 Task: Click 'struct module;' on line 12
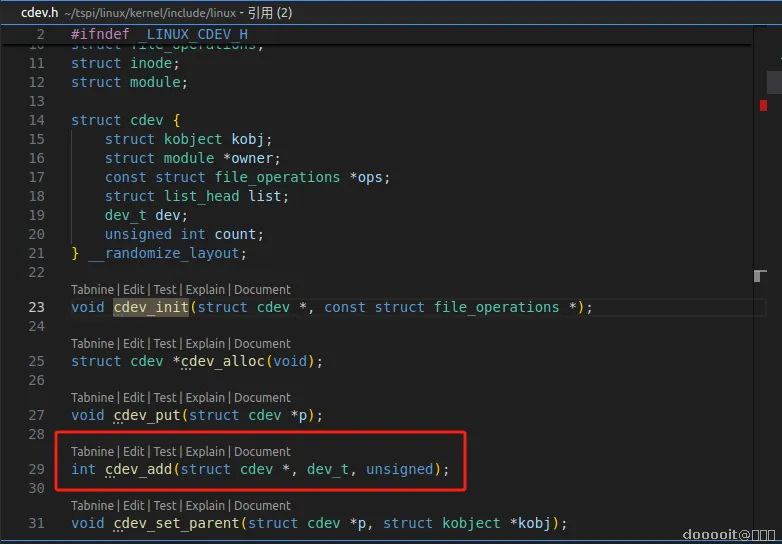(x=130, y=82)
